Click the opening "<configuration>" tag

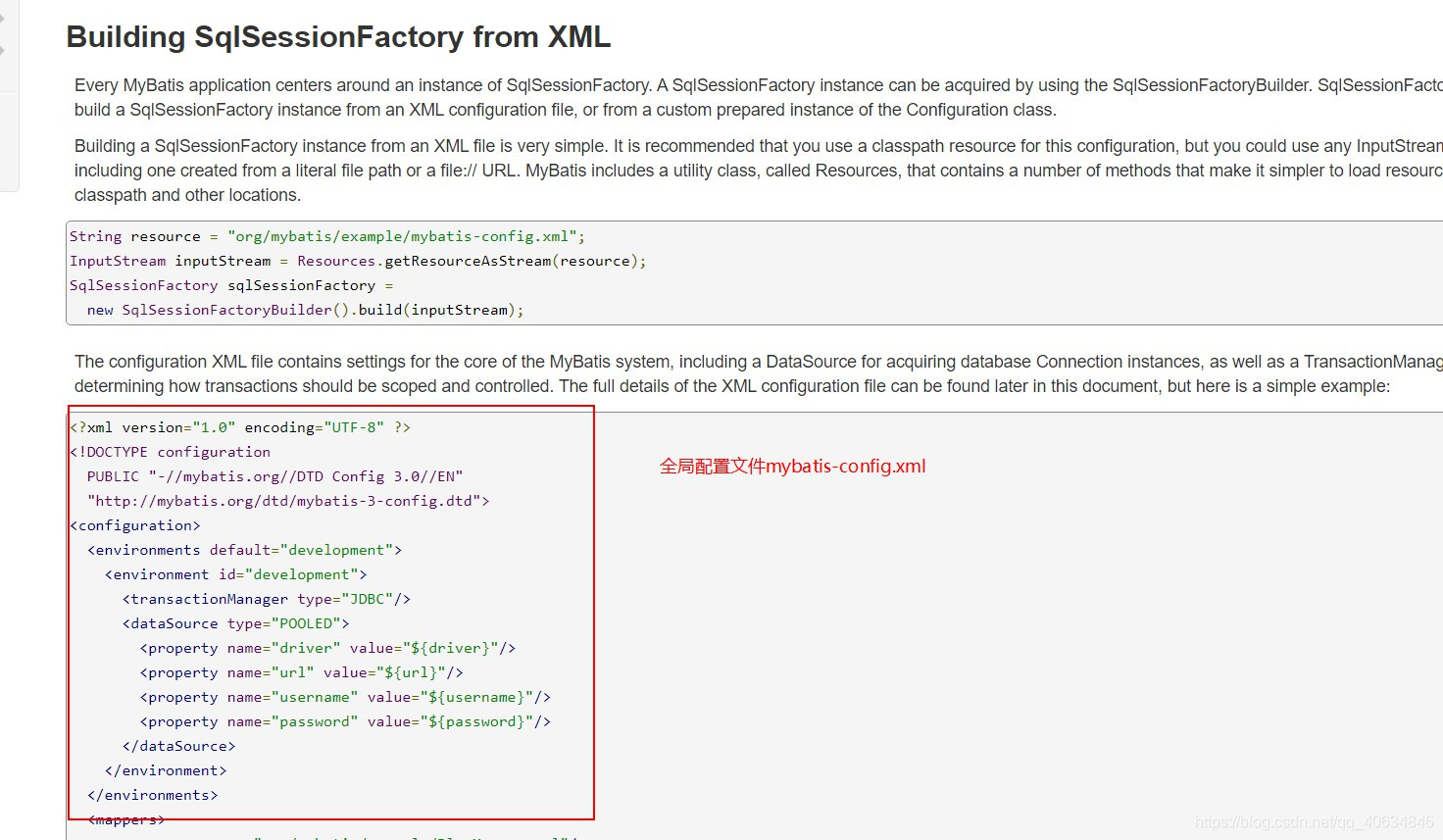[x=135, y=525]
